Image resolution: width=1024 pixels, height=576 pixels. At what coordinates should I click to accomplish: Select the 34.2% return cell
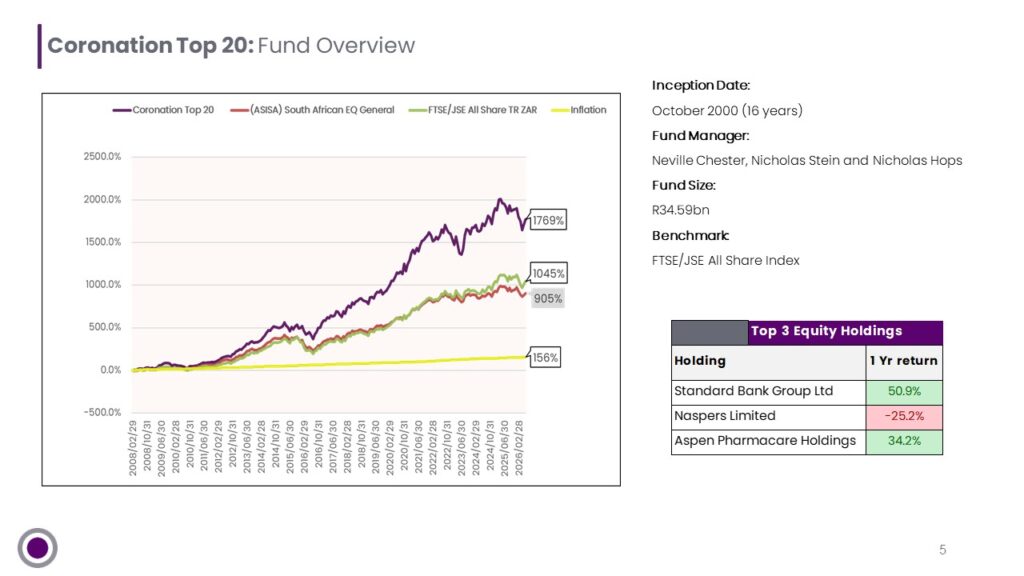coord(904,442)
